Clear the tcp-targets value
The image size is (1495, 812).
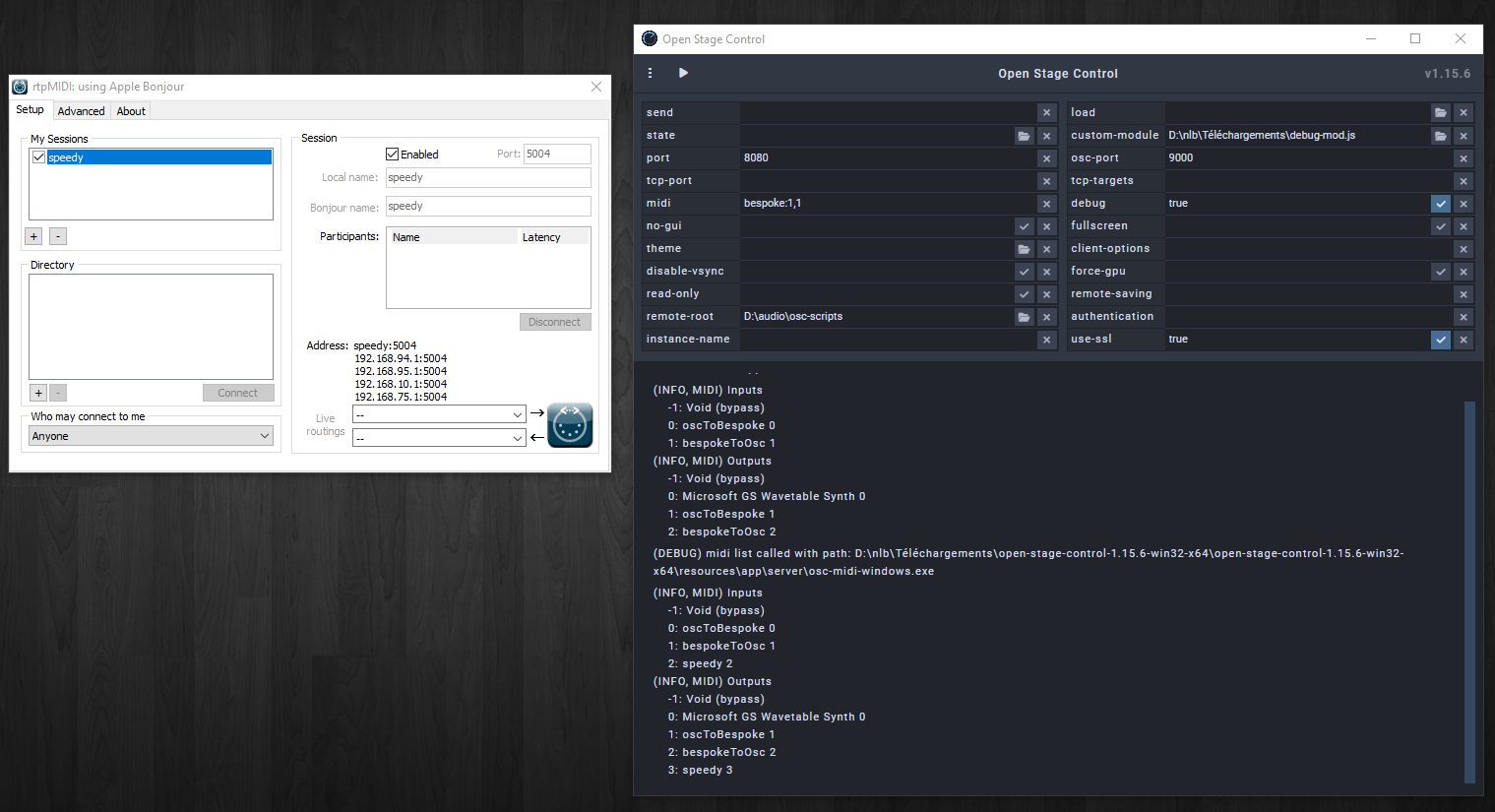click(x=1464, y=181)
